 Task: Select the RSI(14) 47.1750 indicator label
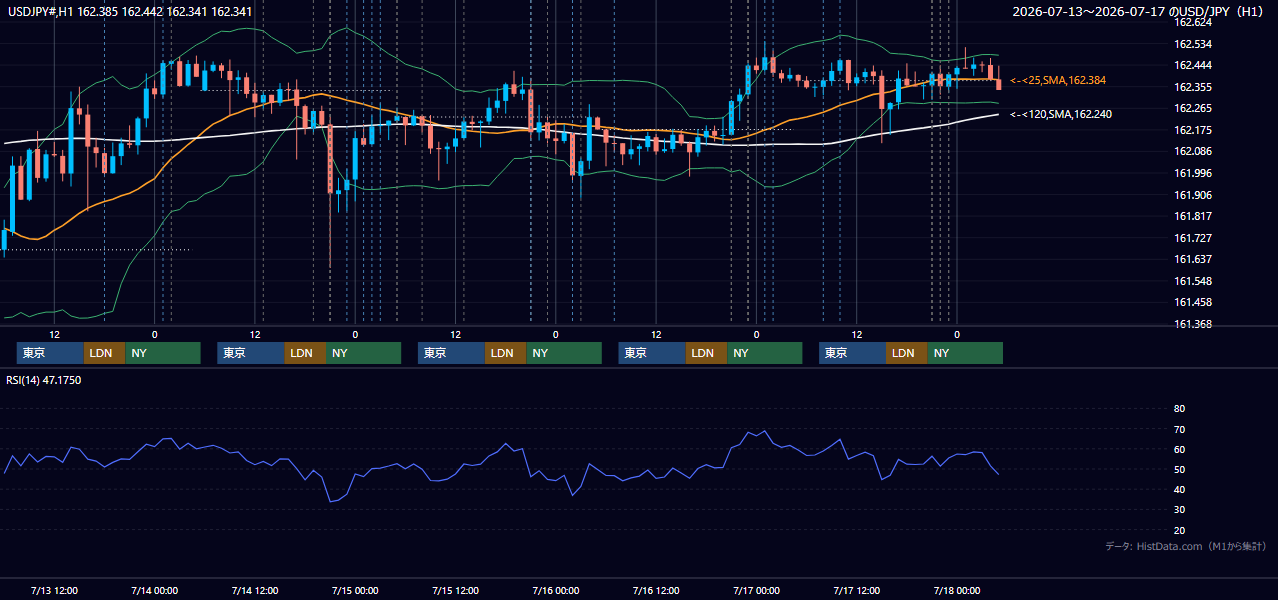click(x=44, y=380)
